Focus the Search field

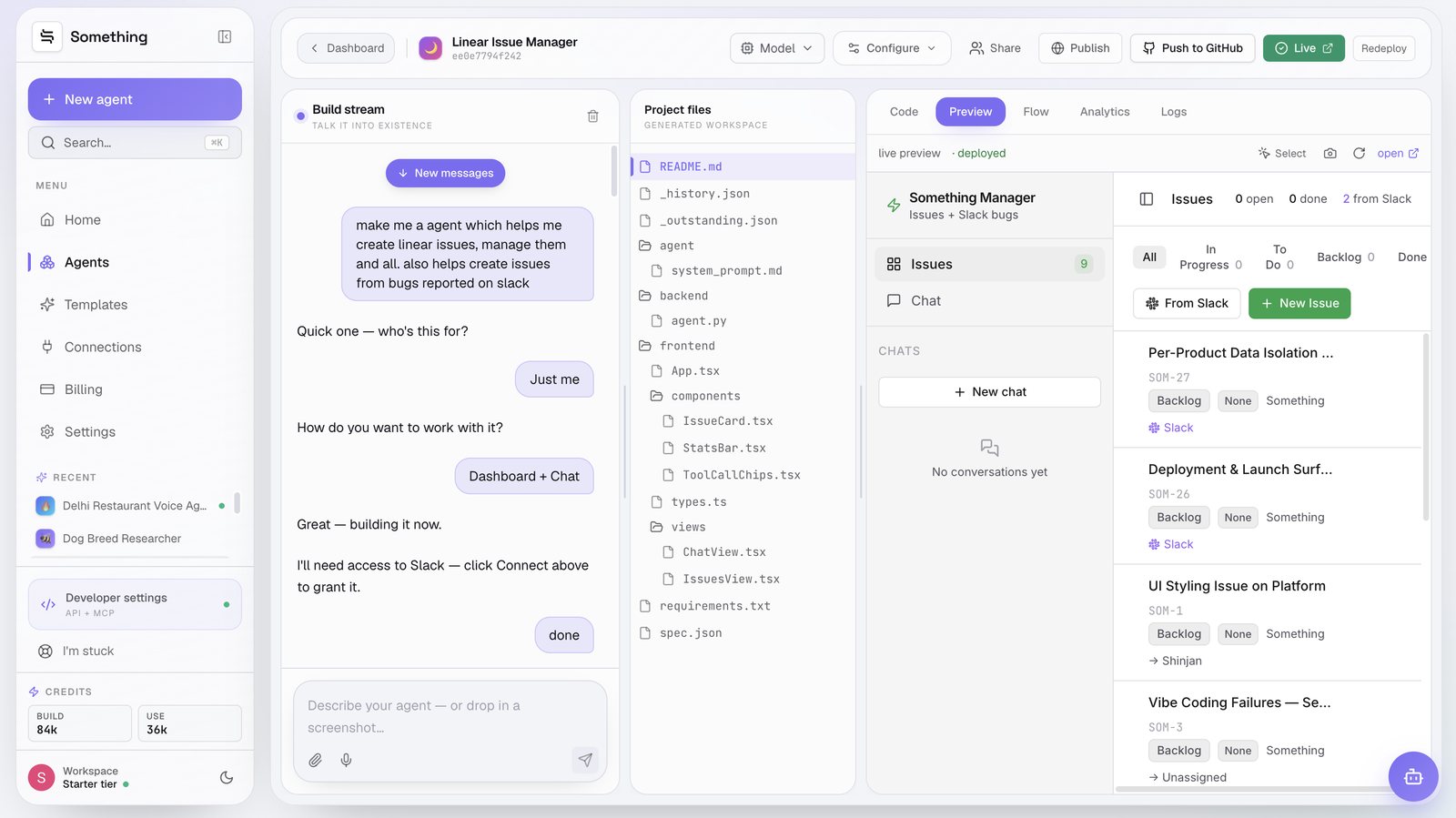tap(135, 143)
